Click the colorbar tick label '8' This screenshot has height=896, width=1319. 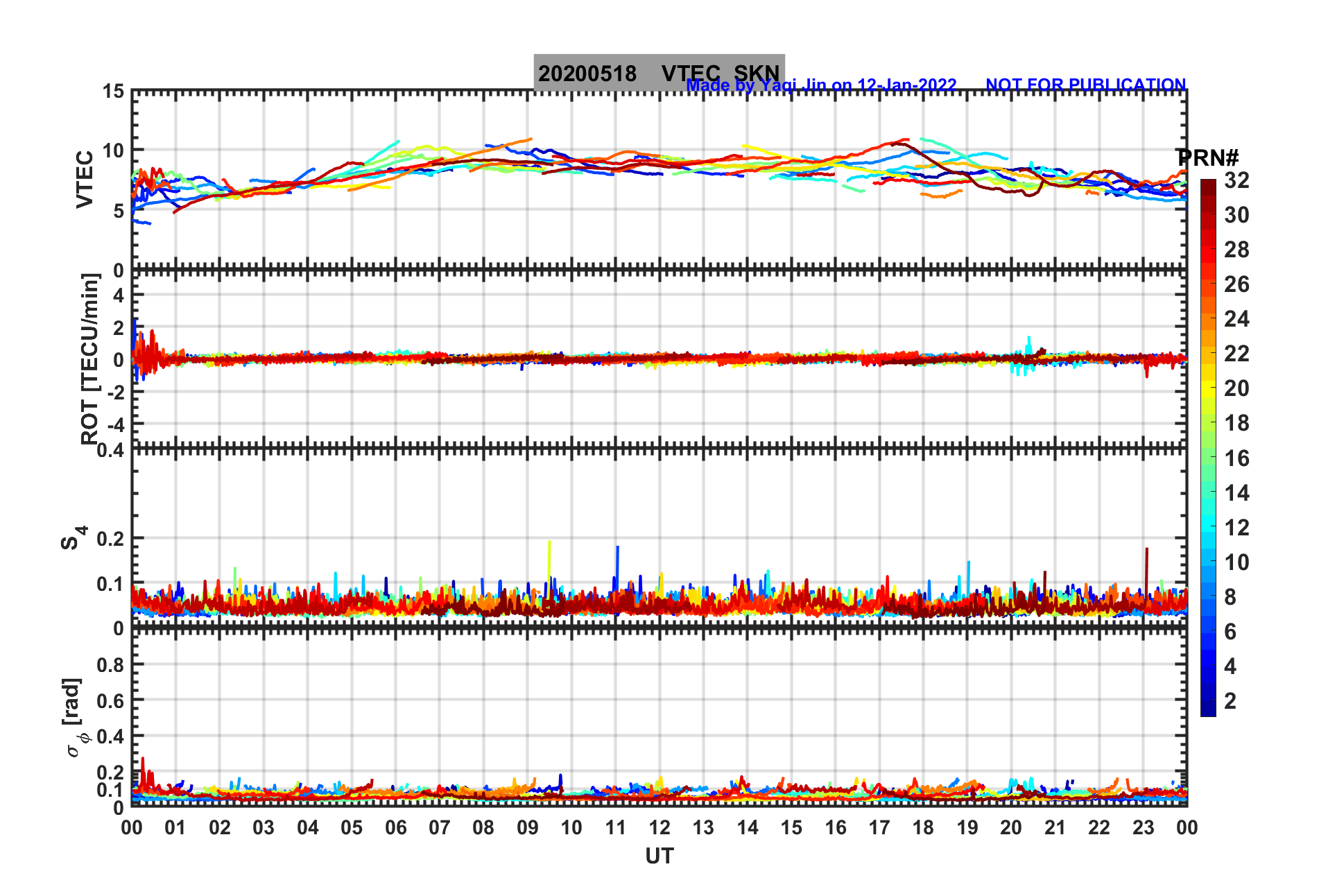tap(1230, 597)
